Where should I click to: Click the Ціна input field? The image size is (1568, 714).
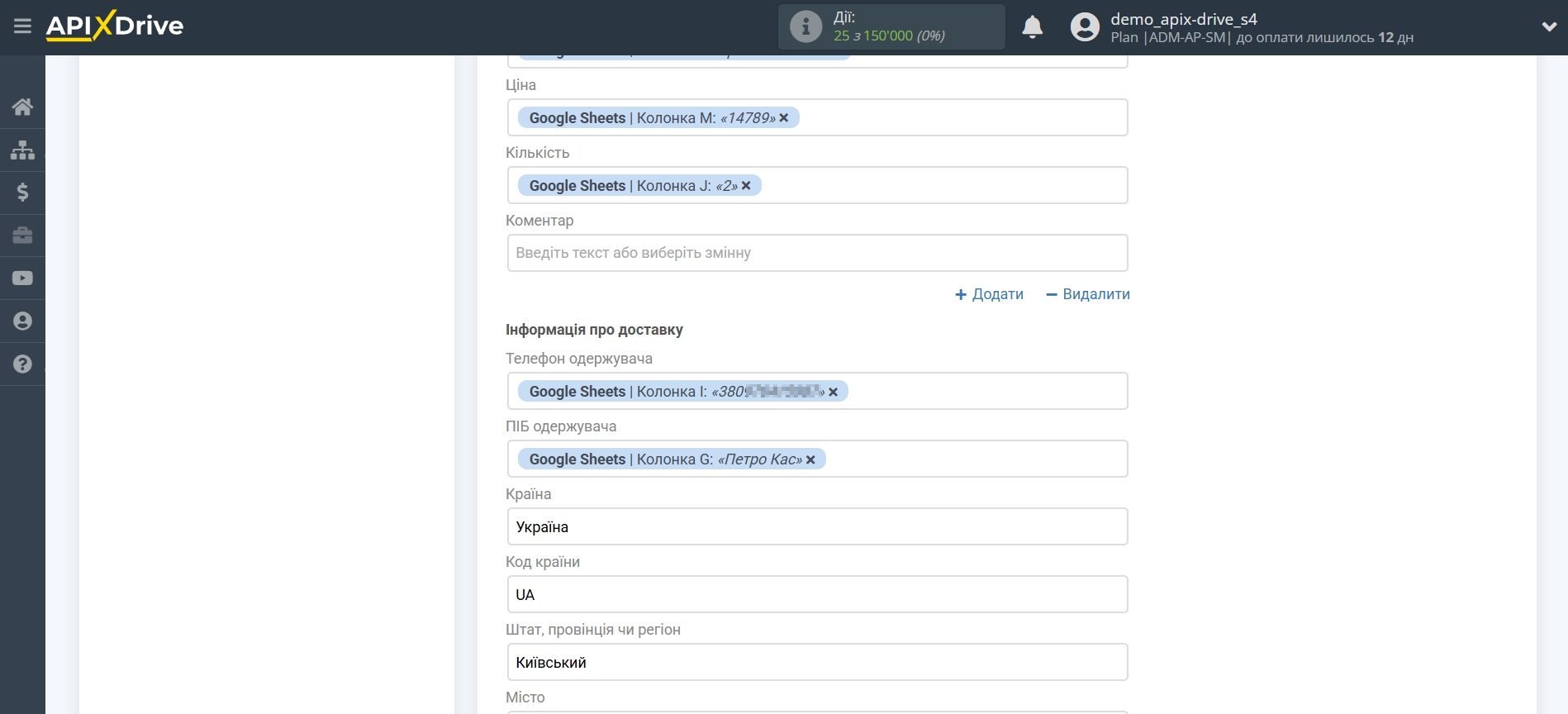[817, 117]
